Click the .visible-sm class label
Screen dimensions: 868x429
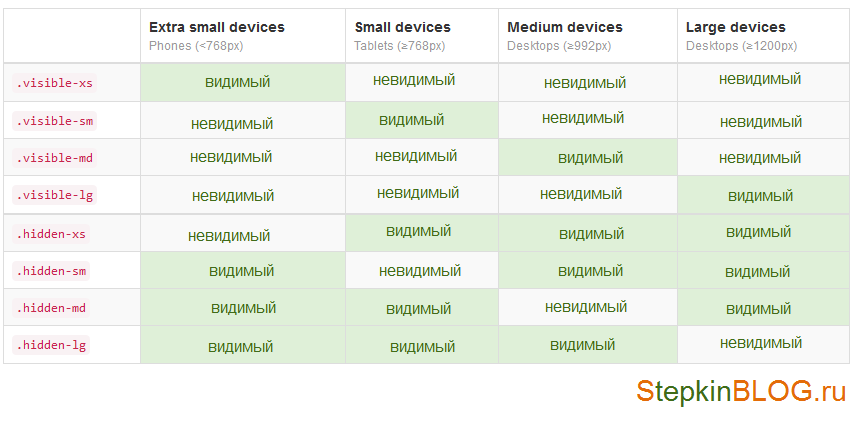click(x=54, y=121)
